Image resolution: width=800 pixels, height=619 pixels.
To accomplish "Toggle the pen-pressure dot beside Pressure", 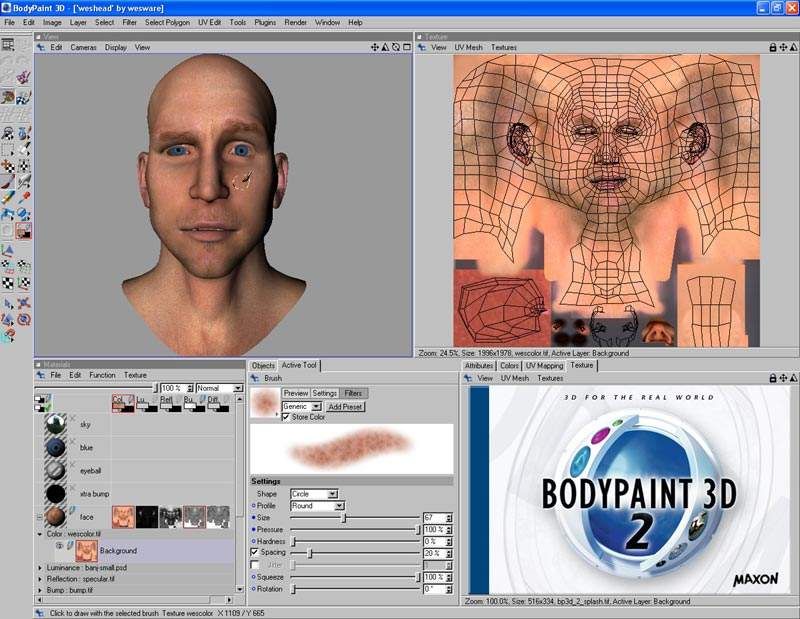I will tap(254, 530).
